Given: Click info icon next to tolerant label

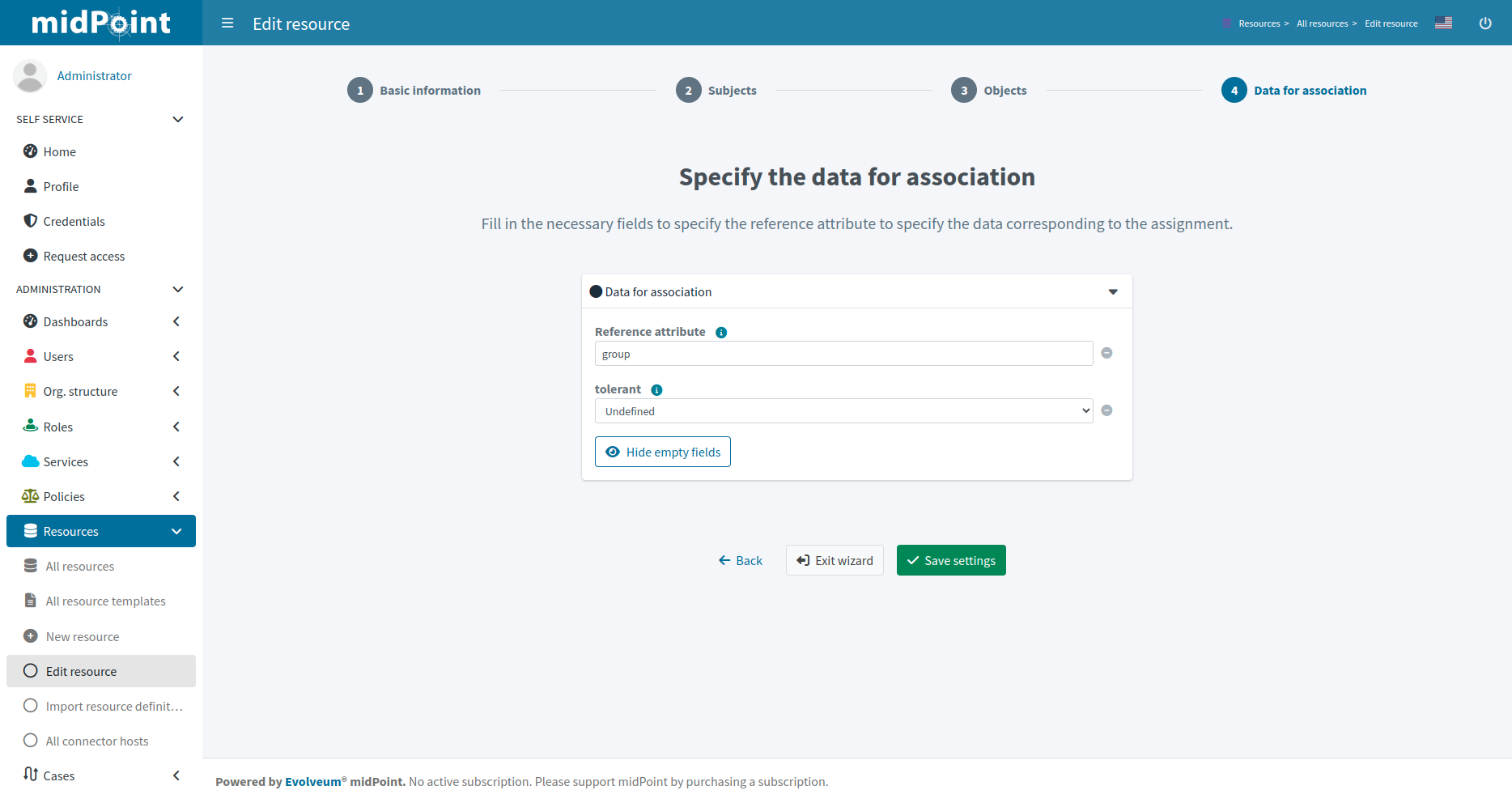Looking at the screenshot, I should [x=656, y=390].
